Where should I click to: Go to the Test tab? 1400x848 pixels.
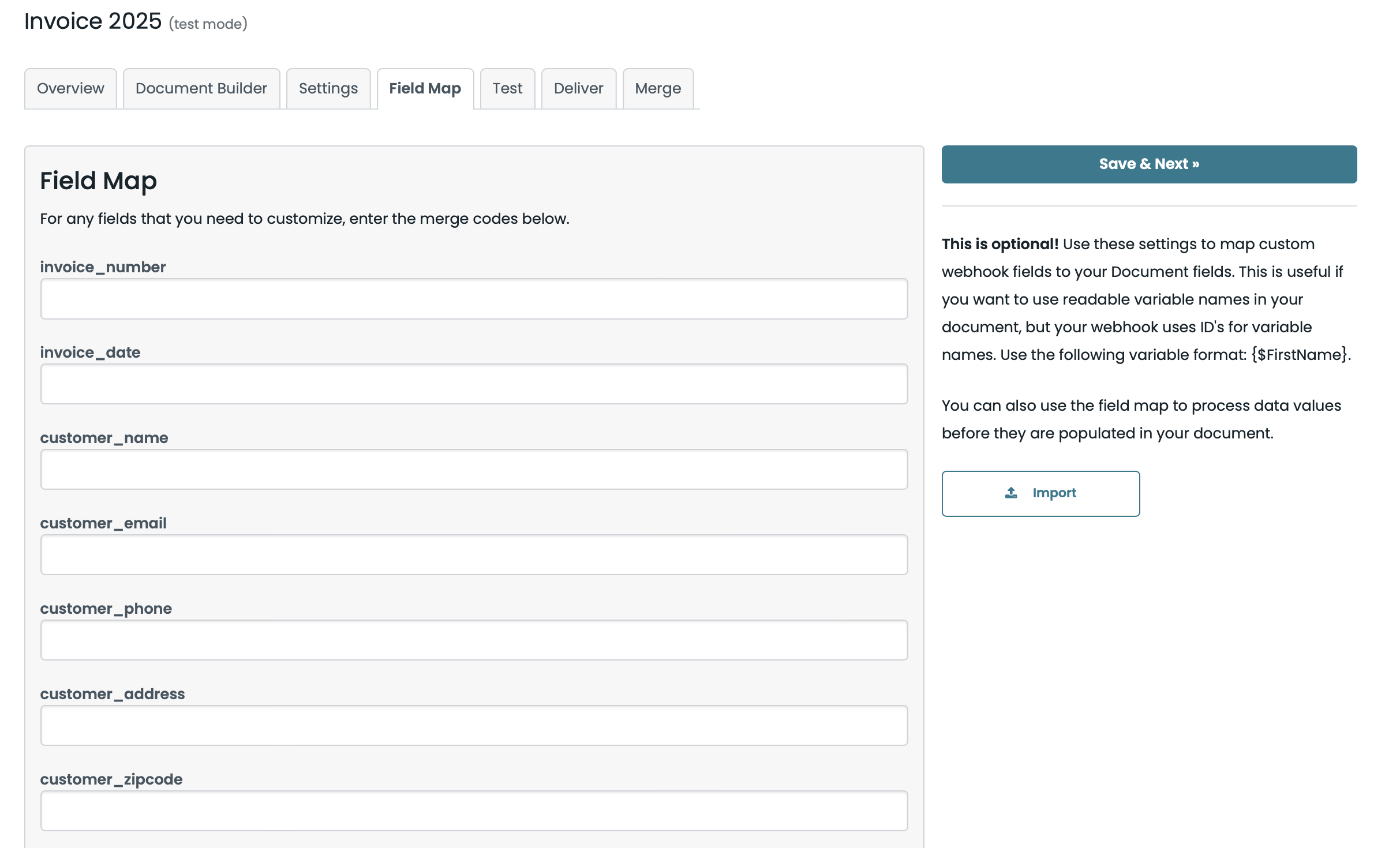[x=507, y=88]
